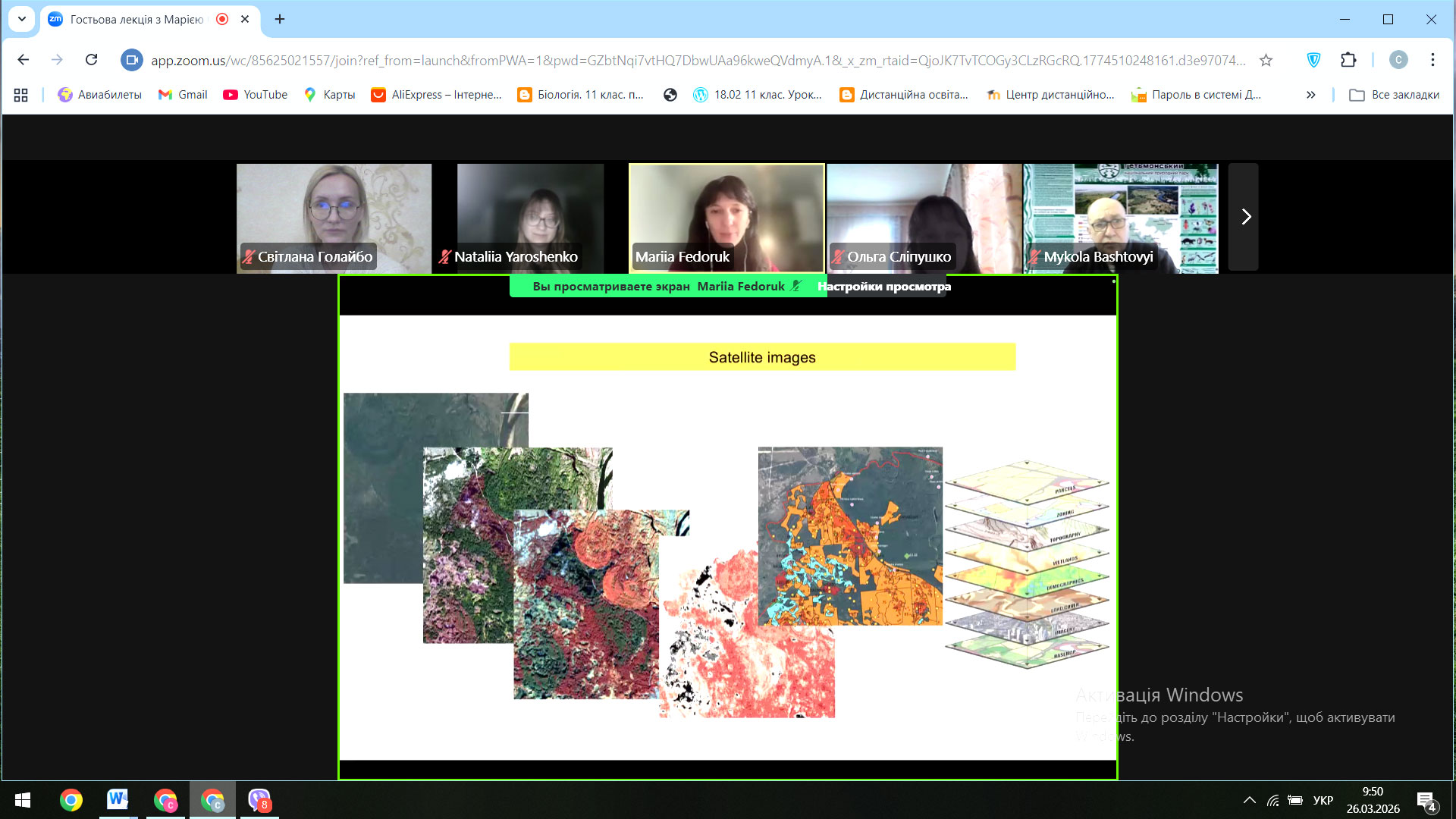Open Viber from taskbar
Viewport: 1456px width, 819px height.
[259, 799]
